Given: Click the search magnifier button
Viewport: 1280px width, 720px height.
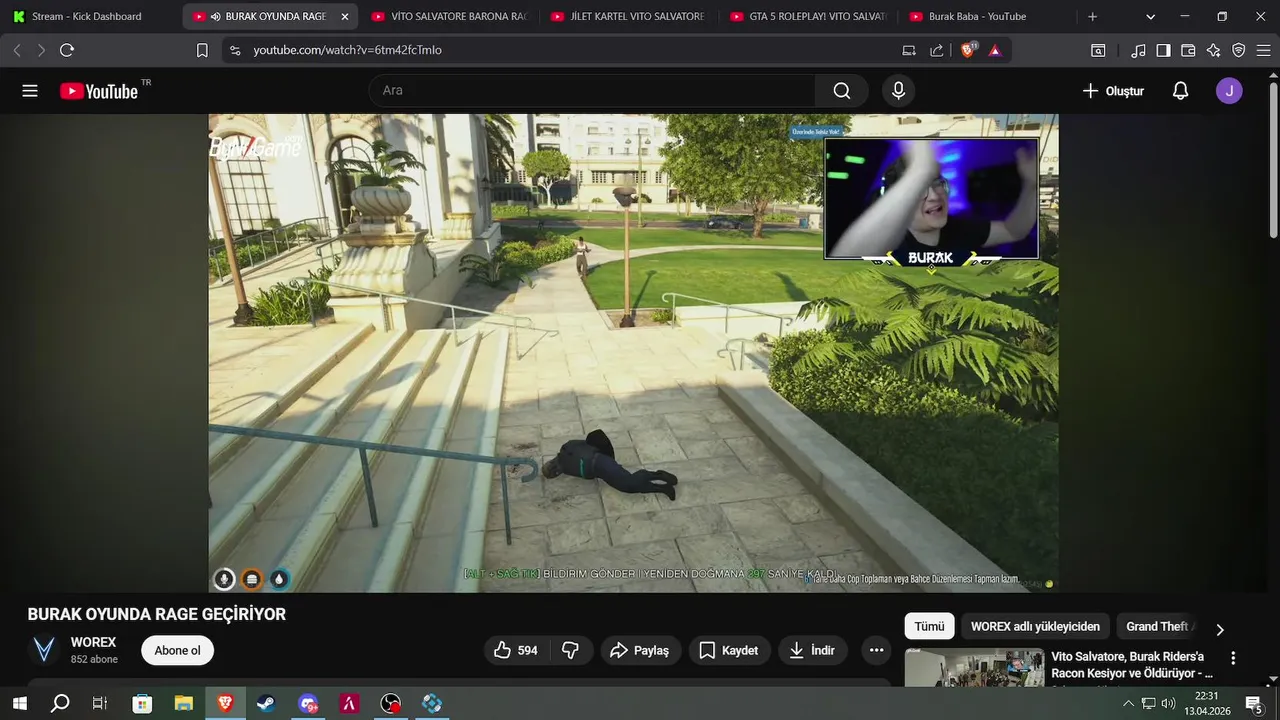Looking at the screenshot, I should (x=842, y=91).
